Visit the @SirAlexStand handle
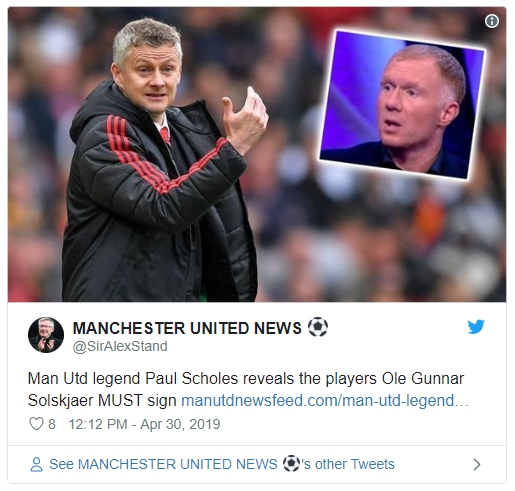Image resolution: width=515 pixels, height=491 pixels. (120, 346)
